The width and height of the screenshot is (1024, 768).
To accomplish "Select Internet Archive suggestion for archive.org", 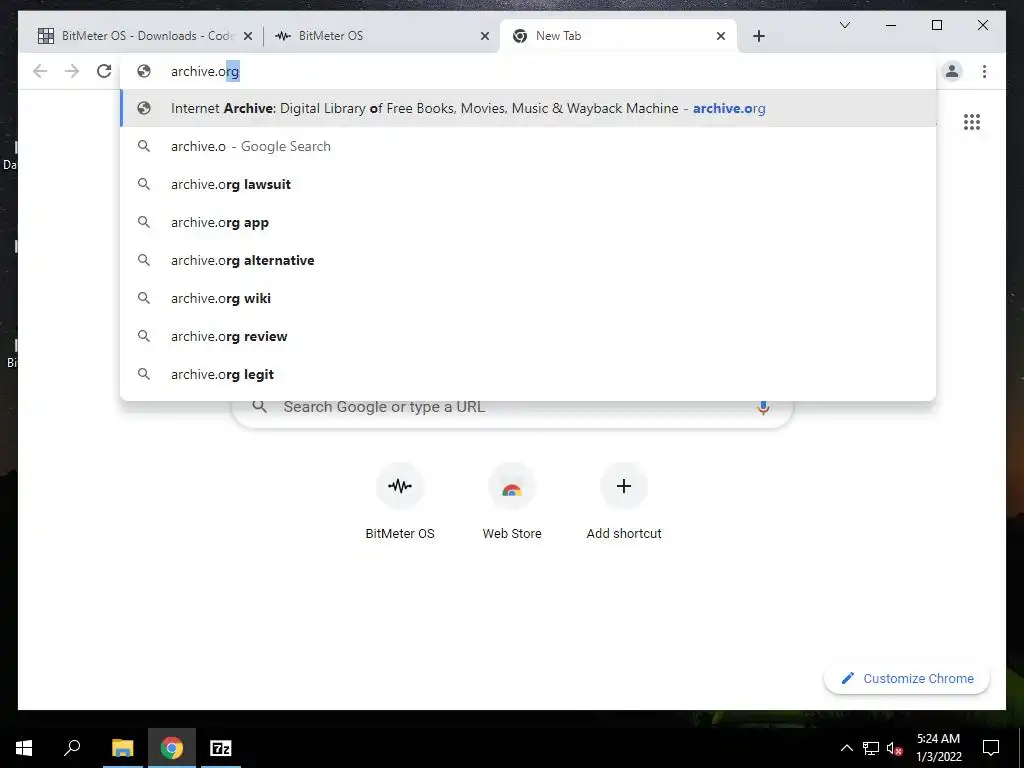I will pyautogui.click(x=528, y=108).
